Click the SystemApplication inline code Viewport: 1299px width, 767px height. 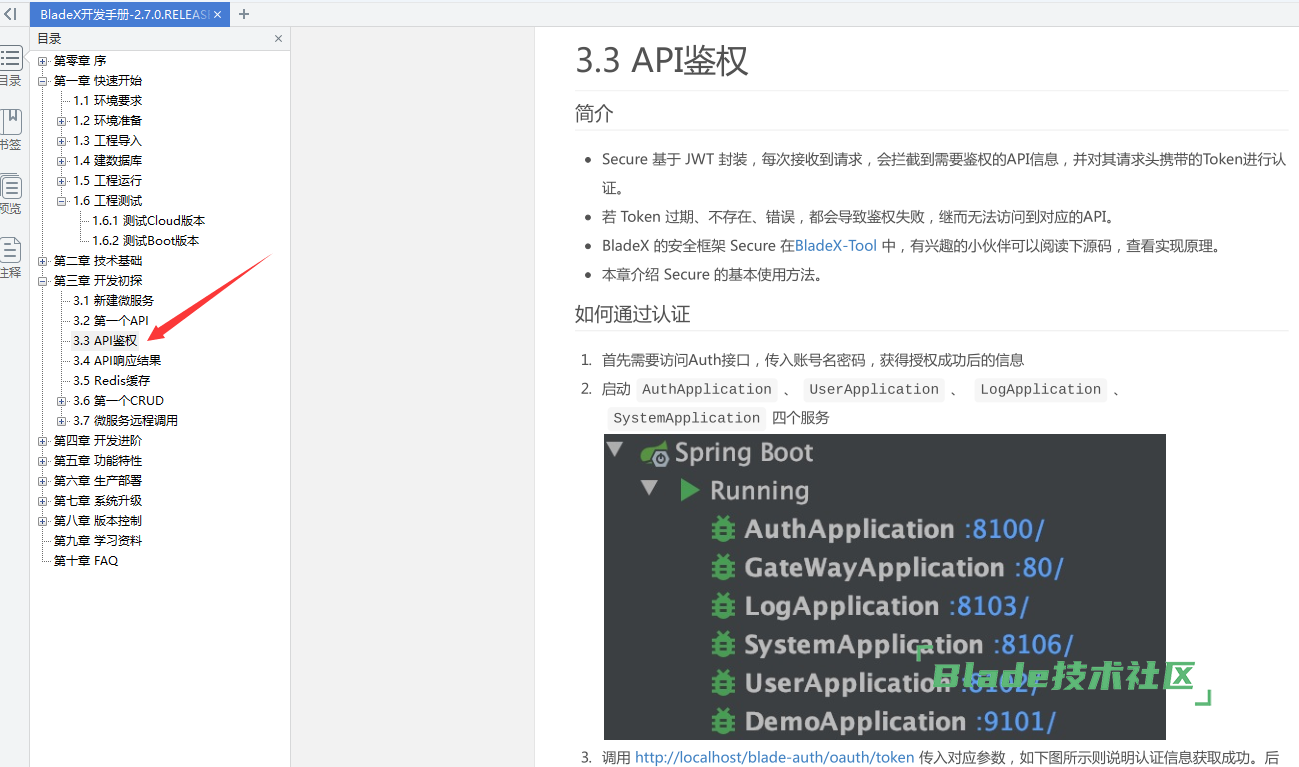(x=687, y=418)
